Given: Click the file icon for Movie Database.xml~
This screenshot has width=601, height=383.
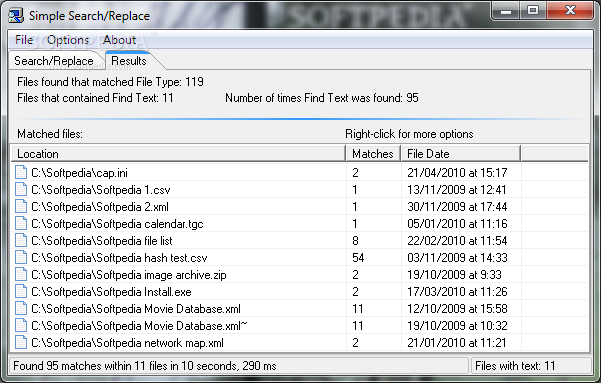Looking at the screenshot, I should point(21,325).
